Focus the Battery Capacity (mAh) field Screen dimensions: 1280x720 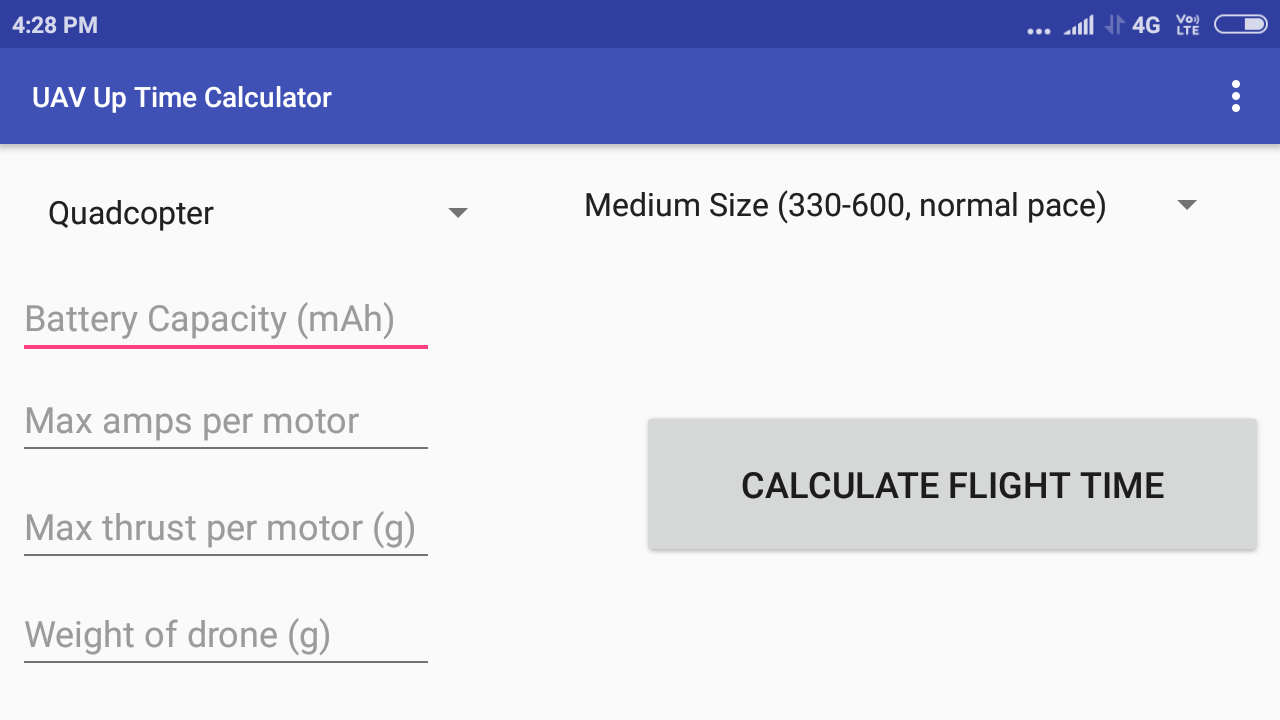[x=225, y=320]
